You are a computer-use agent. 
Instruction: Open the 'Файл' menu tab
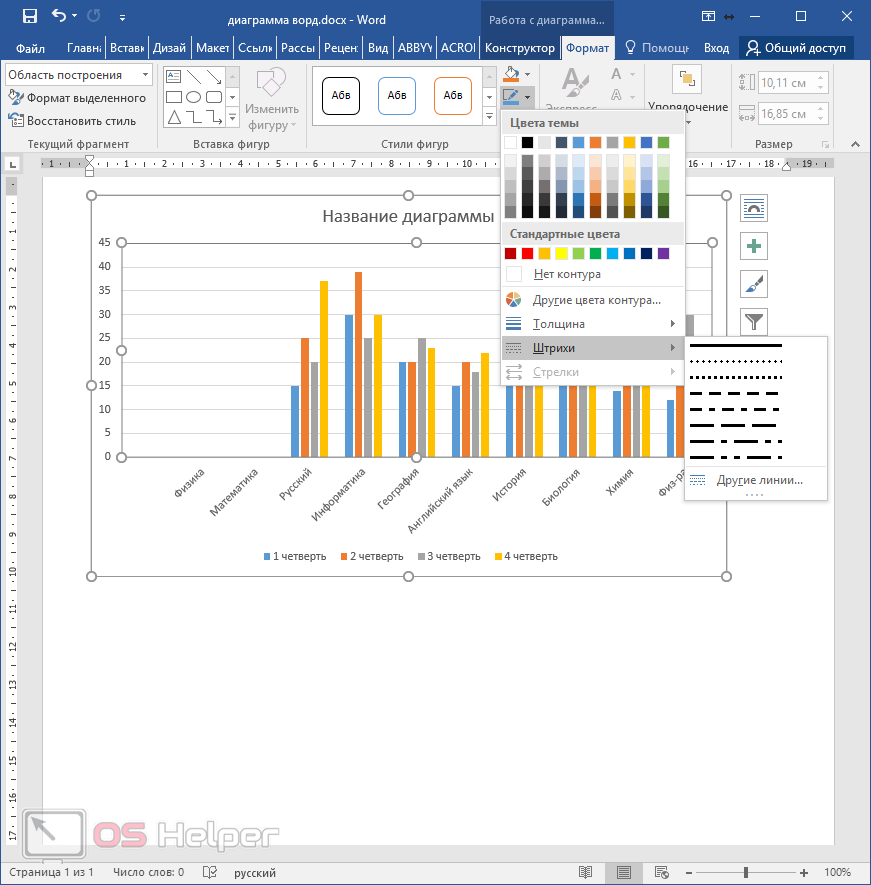[30, 48]
